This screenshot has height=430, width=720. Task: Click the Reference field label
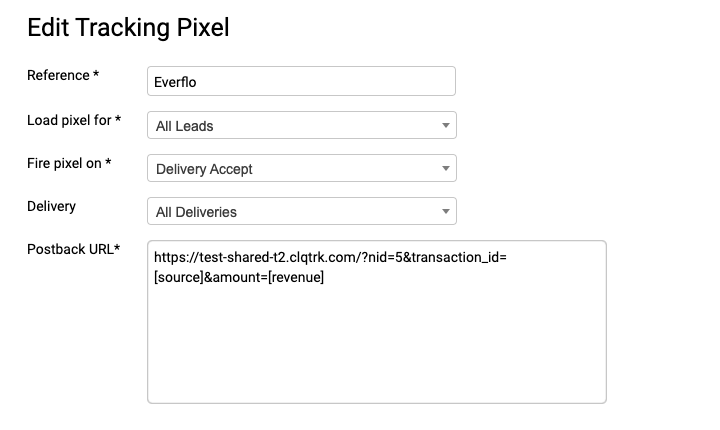[63, 75]
